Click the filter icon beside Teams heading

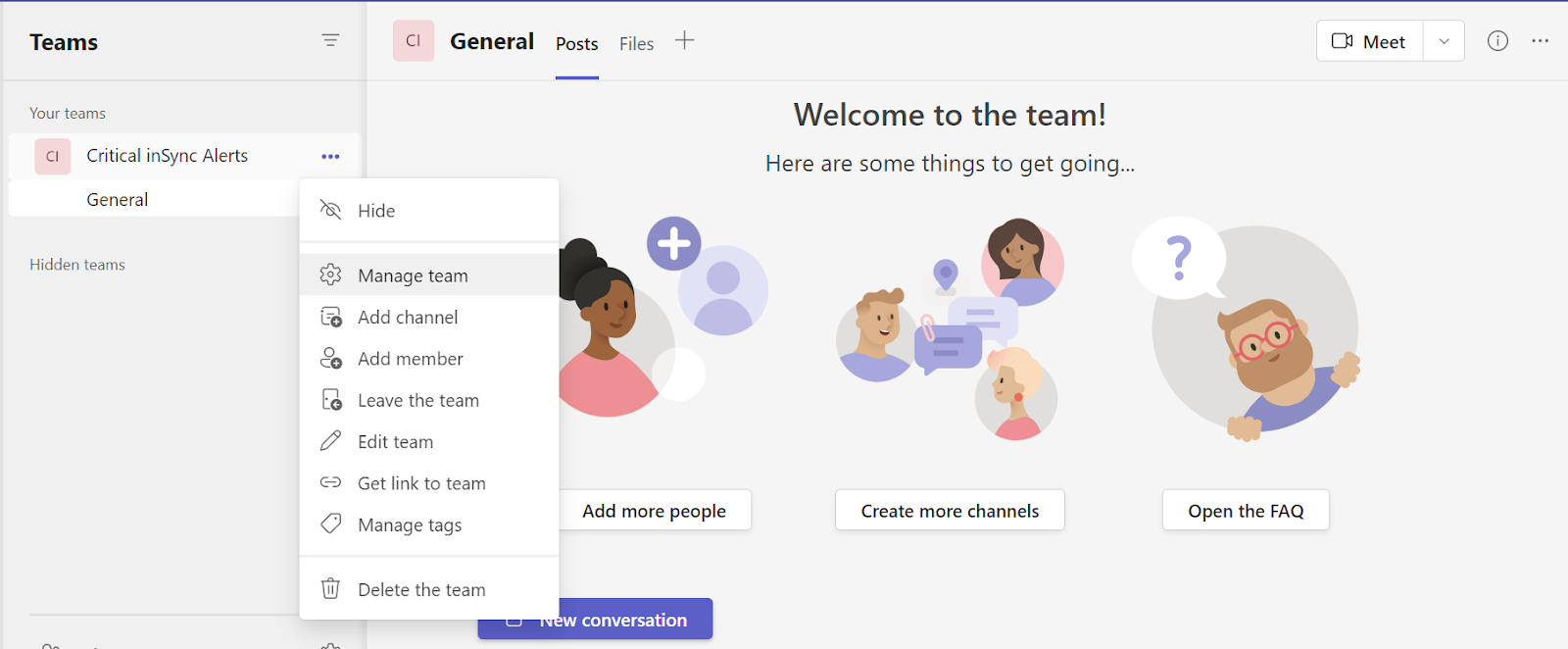click(330, 40)
